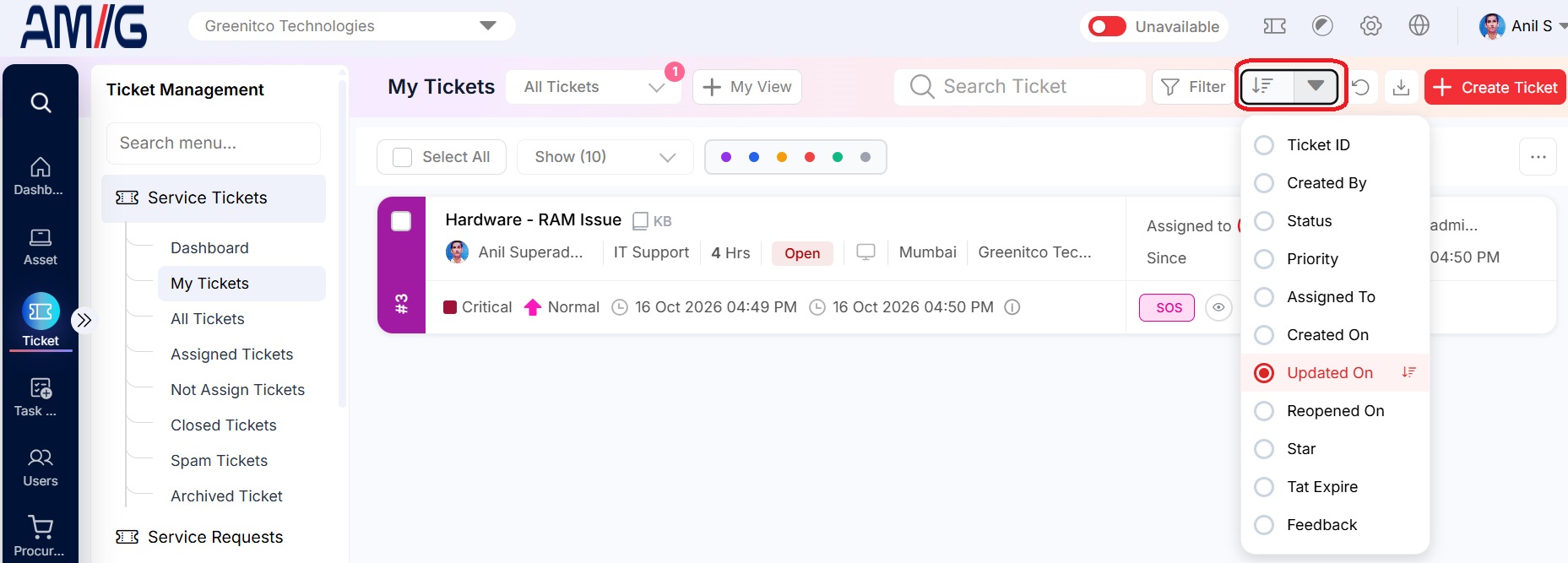Viewport: 1568px width, 563px height.
Task: Toggle the Unavailable status switch
Action: point(1106,26)
